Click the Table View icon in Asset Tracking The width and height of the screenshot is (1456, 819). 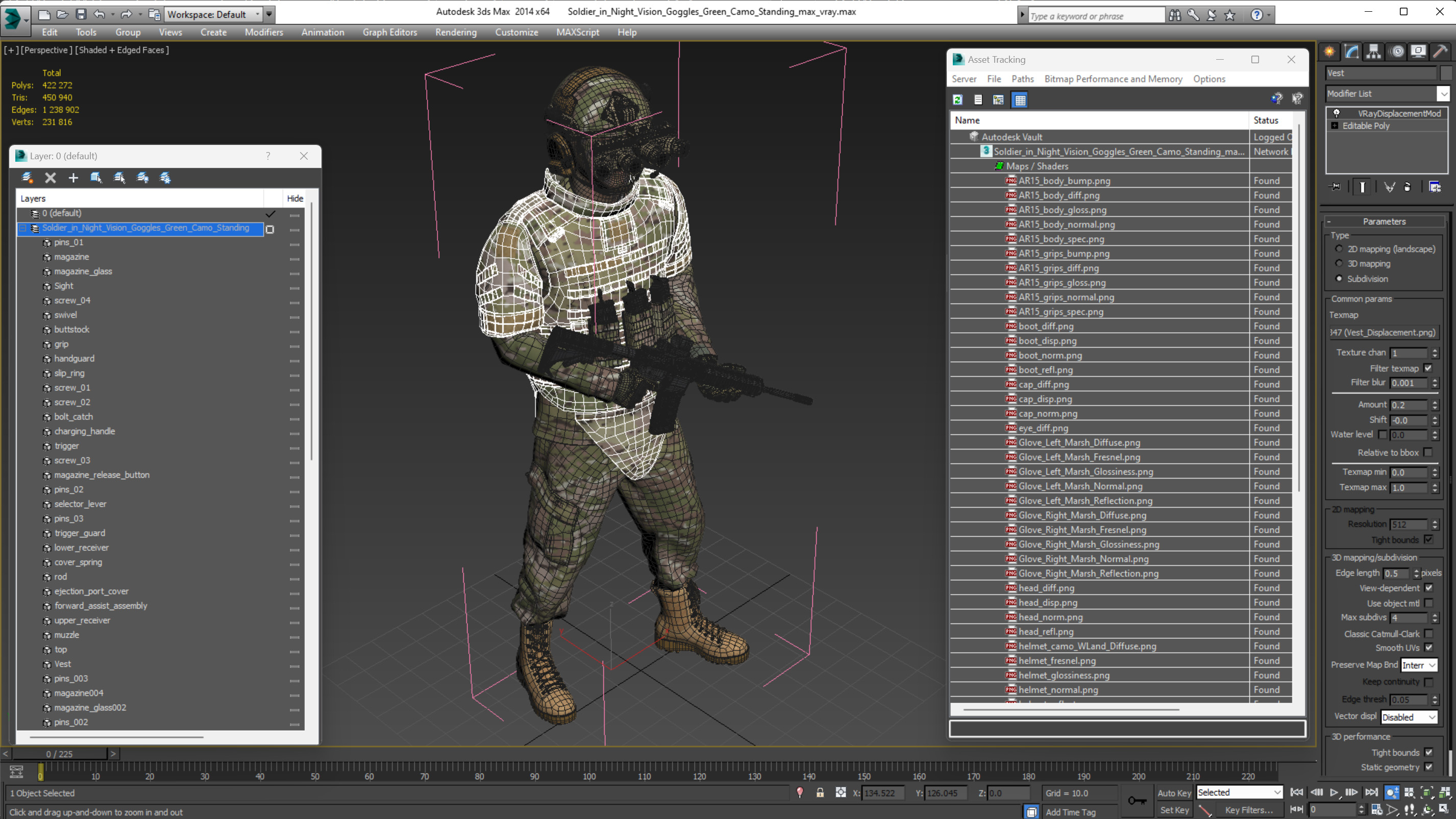[1020, 100]
